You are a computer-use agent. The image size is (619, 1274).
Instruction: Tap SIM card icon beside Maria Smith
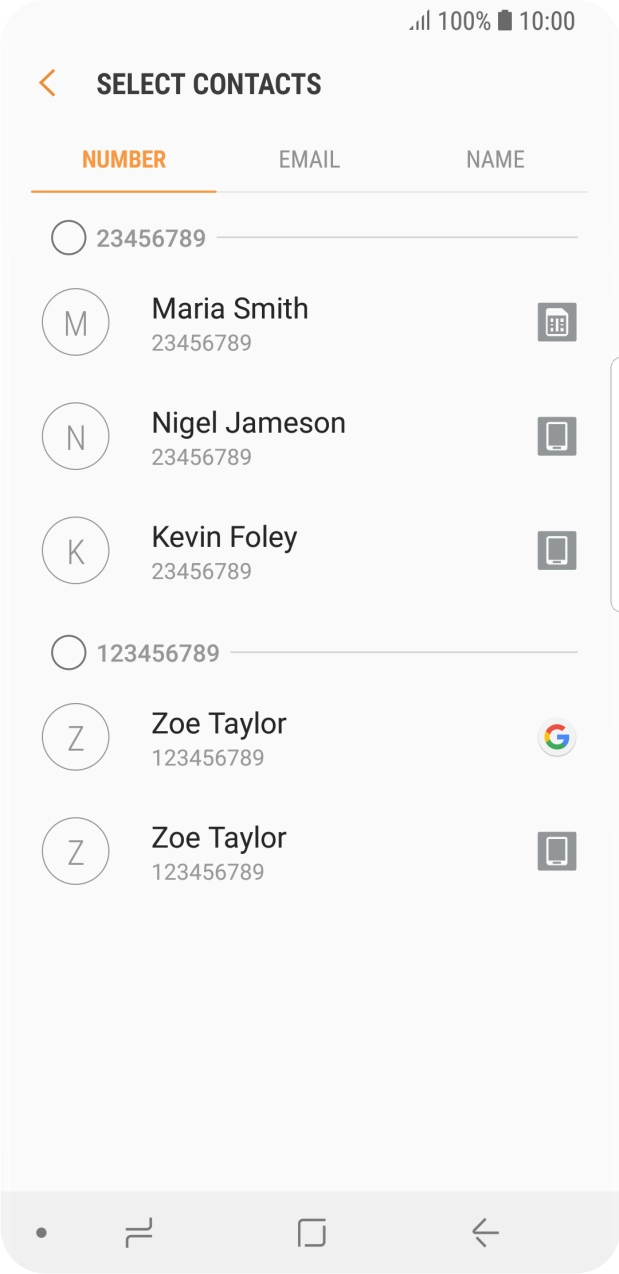click(x=557, y=323)
